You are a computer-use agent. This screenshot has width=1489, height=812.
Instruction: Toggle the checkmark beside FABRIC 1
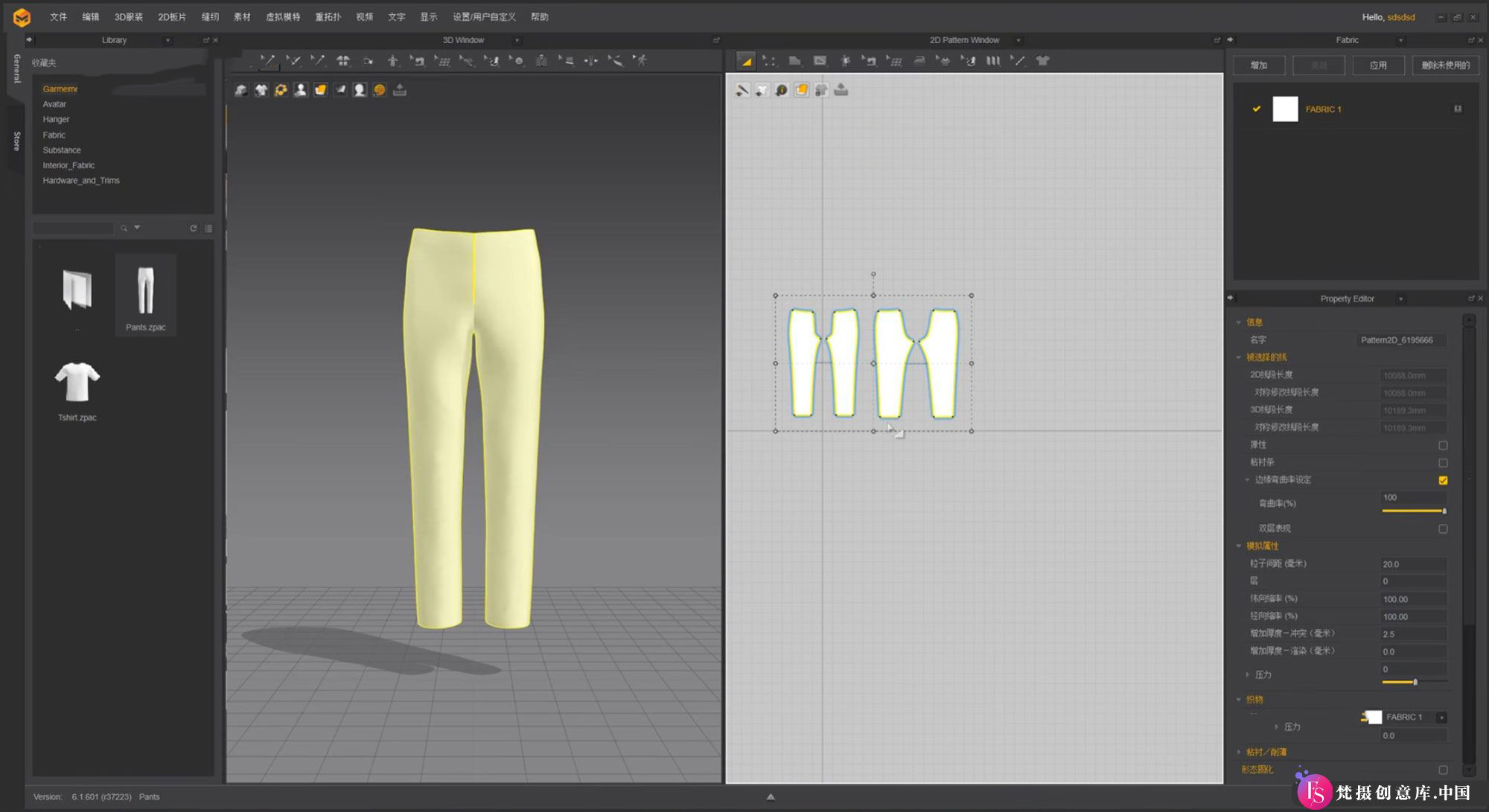(1257, 109)
